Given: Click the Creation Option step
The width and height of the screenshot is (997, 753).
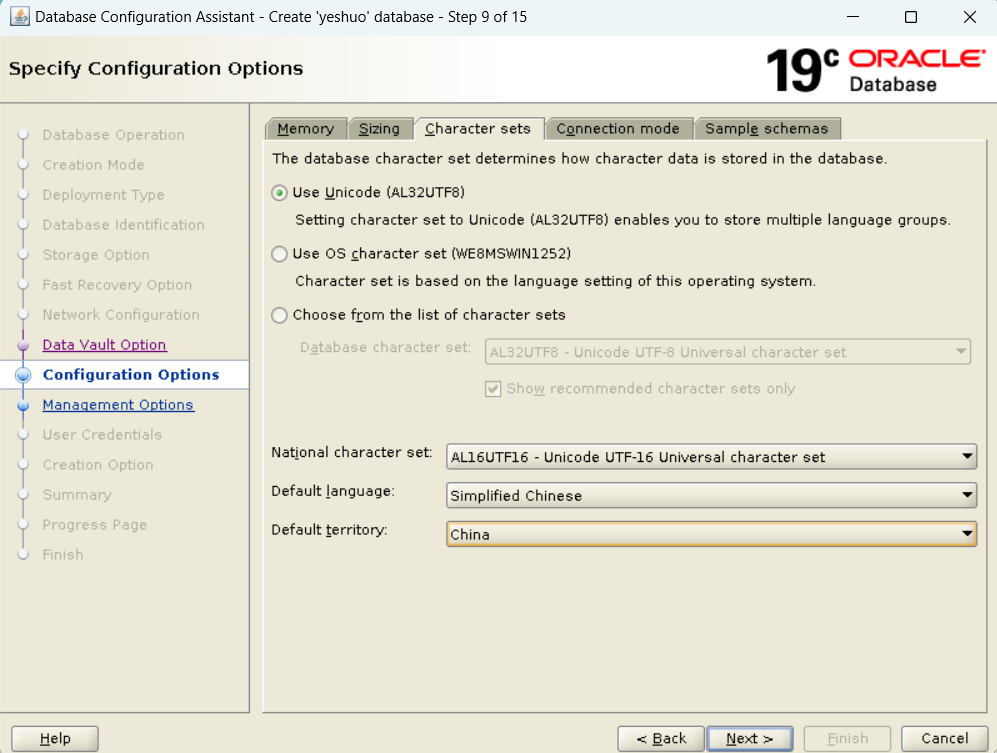Looking at the screenshot, I should [98, 465].
